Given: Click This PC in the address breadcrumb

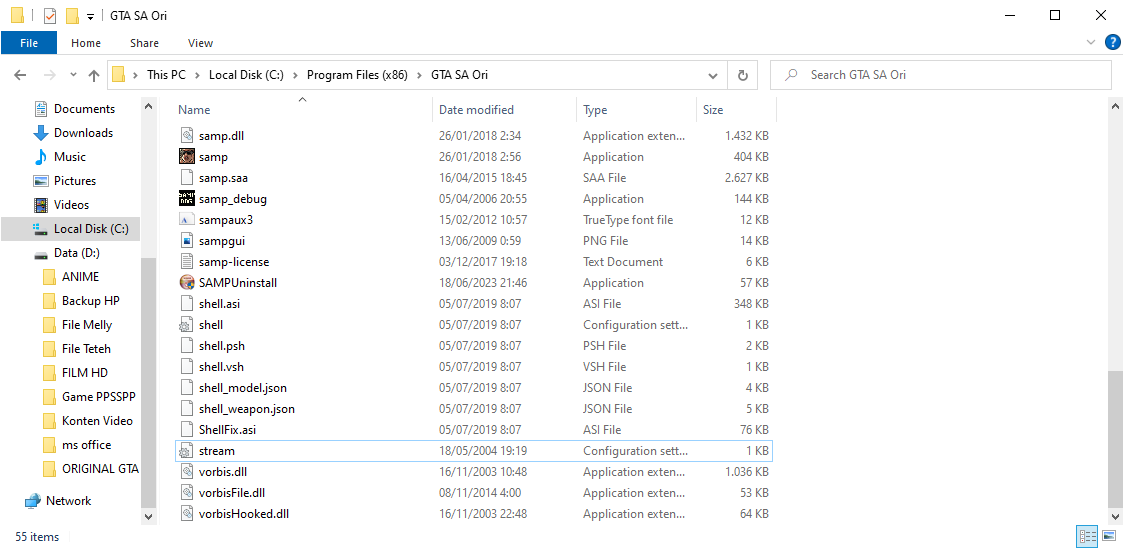Looking at the screenshot, I should (166, 74).
